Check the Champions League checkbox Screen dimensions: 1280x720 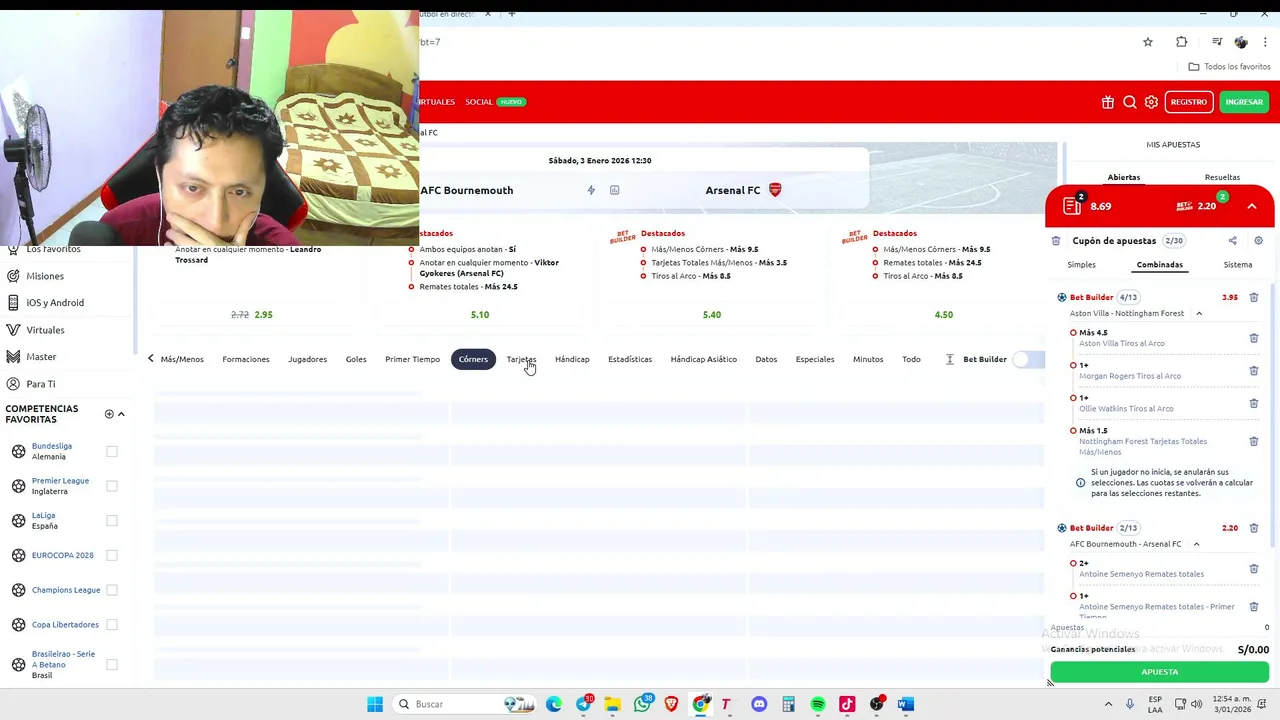[x=112, y=590]
